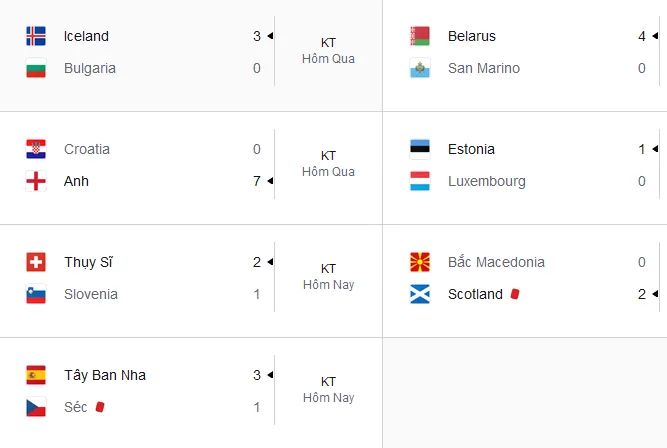Click the England flag next to Anh
Image resolution: width=667 pixels, height=448 pixels.
pos(36,181)
